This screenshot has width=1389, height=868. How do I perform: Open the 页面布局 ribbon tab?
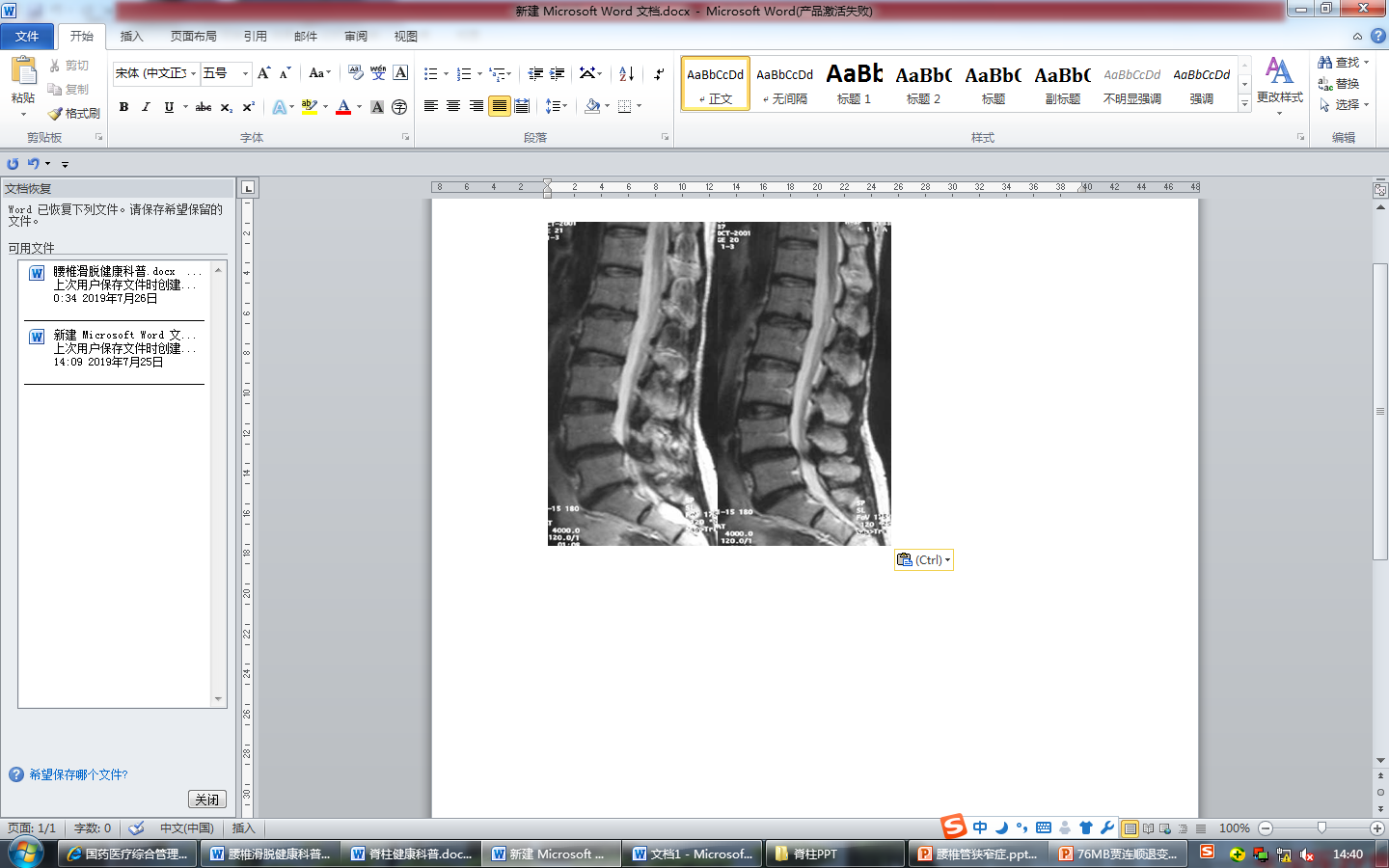click(x=193, y=37)
